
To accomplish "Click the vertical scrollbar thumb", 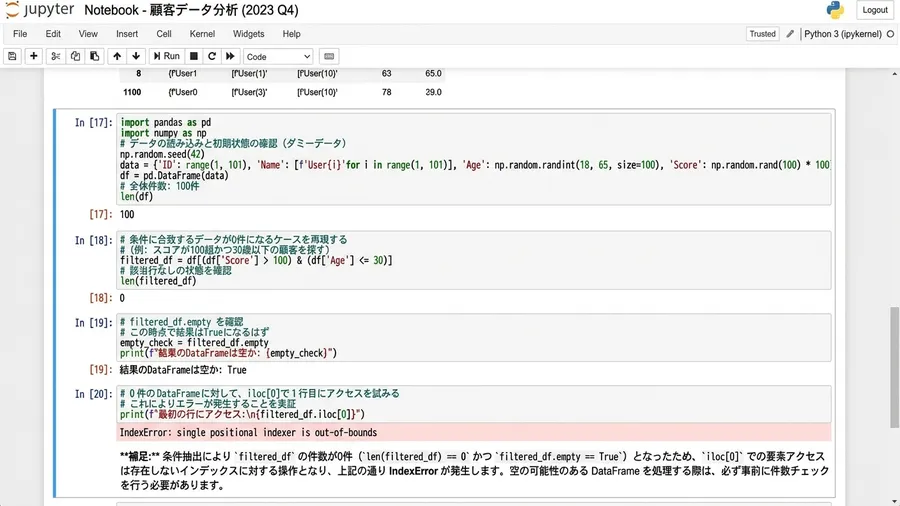I will pos(894,367).
